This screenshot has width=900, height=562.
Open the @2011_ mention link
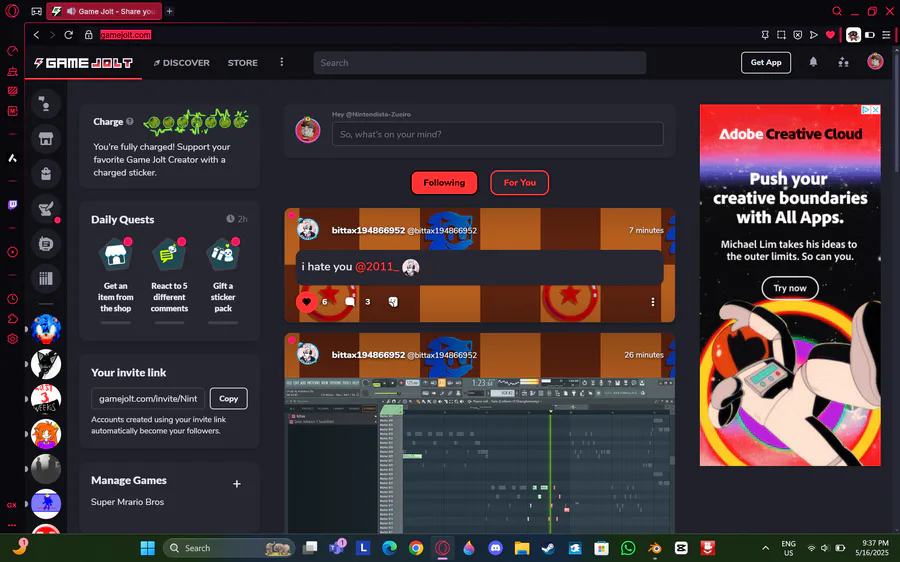tap(377, 267)
